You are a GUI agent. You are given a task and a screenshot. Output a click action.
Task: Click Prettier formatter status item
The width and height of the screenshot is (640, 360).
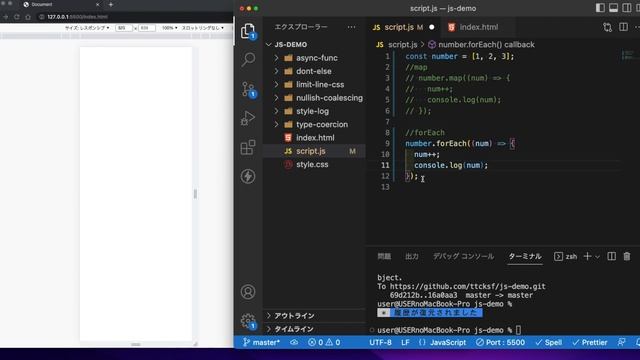pos(590,342)
